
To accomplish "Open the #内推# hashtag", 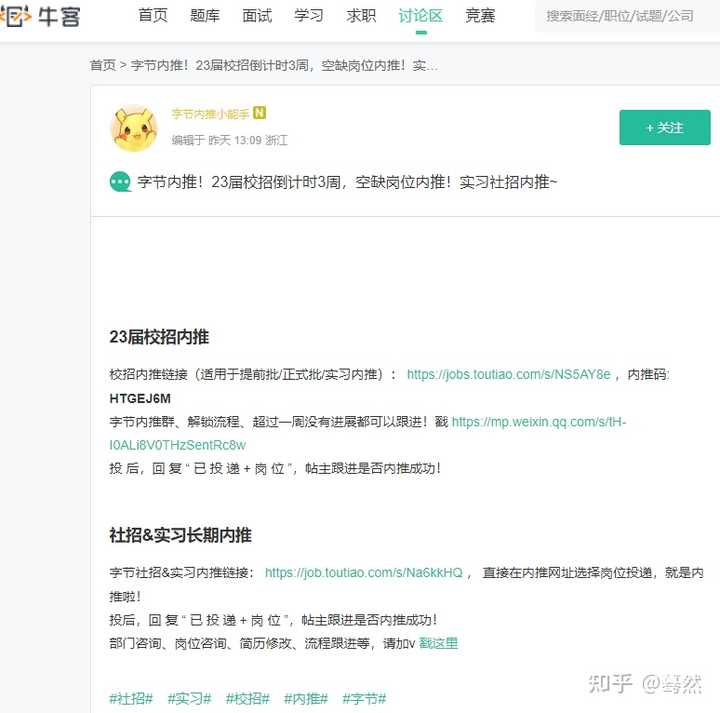I will [x=306, y=698].
